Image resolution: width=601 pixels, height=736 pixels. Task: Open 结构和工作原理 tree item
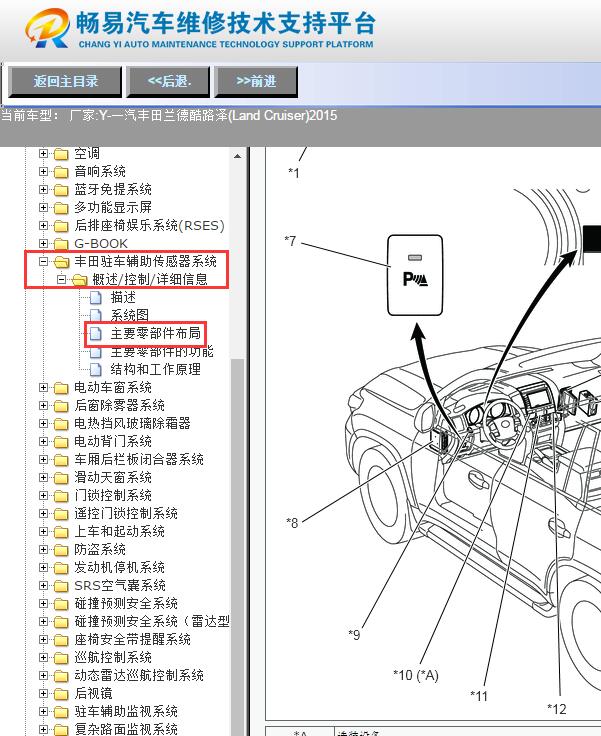tap(155, 369)
